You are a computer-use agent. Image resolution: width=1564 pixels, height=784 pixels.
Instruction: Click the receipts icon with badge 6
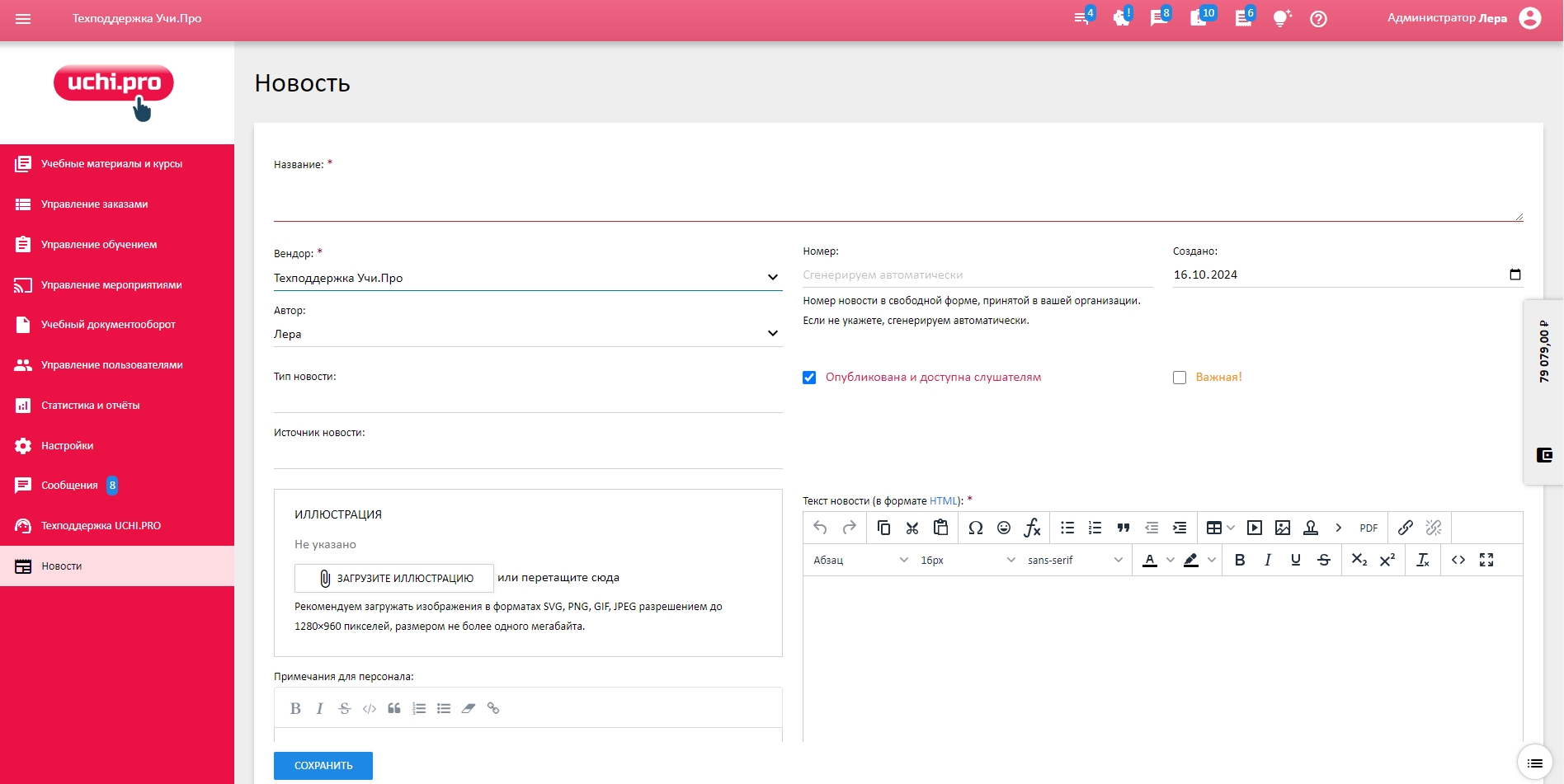point(1244,17)
